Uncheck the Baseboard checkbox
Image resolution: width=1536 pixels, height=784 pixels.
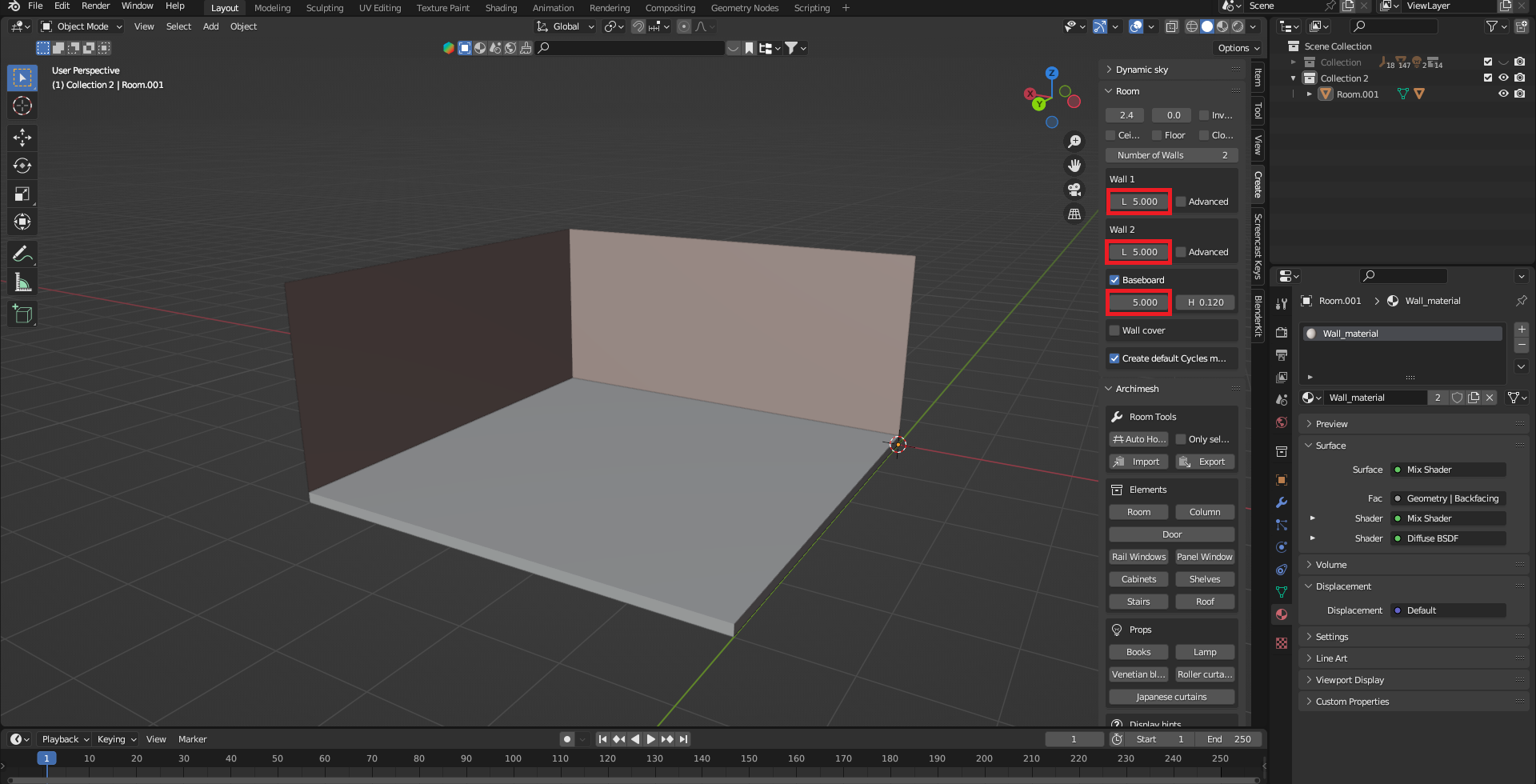tap(1114, 280)
